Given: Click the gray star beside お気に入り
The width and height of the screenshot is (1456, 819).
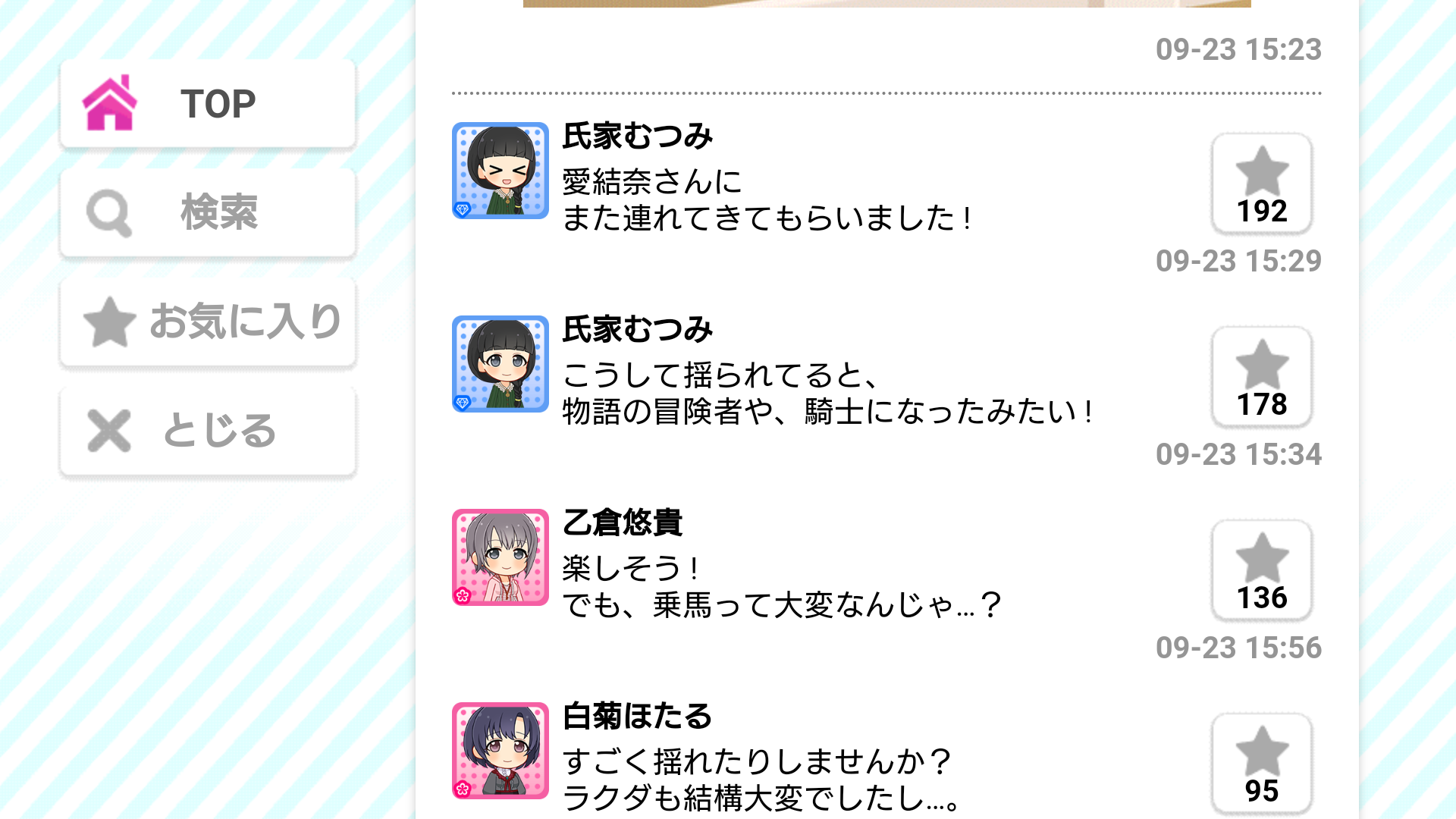Looking at the screenshot, I should pyautogui.click(x=109, y=322).
